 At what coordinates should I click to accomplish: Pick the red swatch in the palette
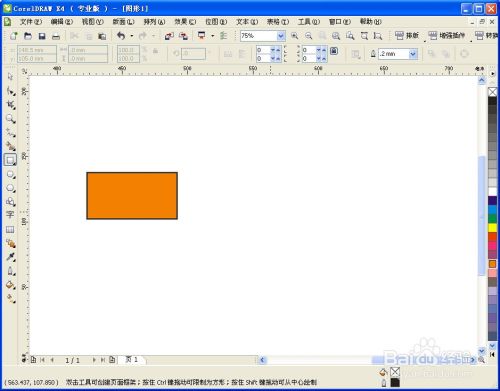(492, 237)
